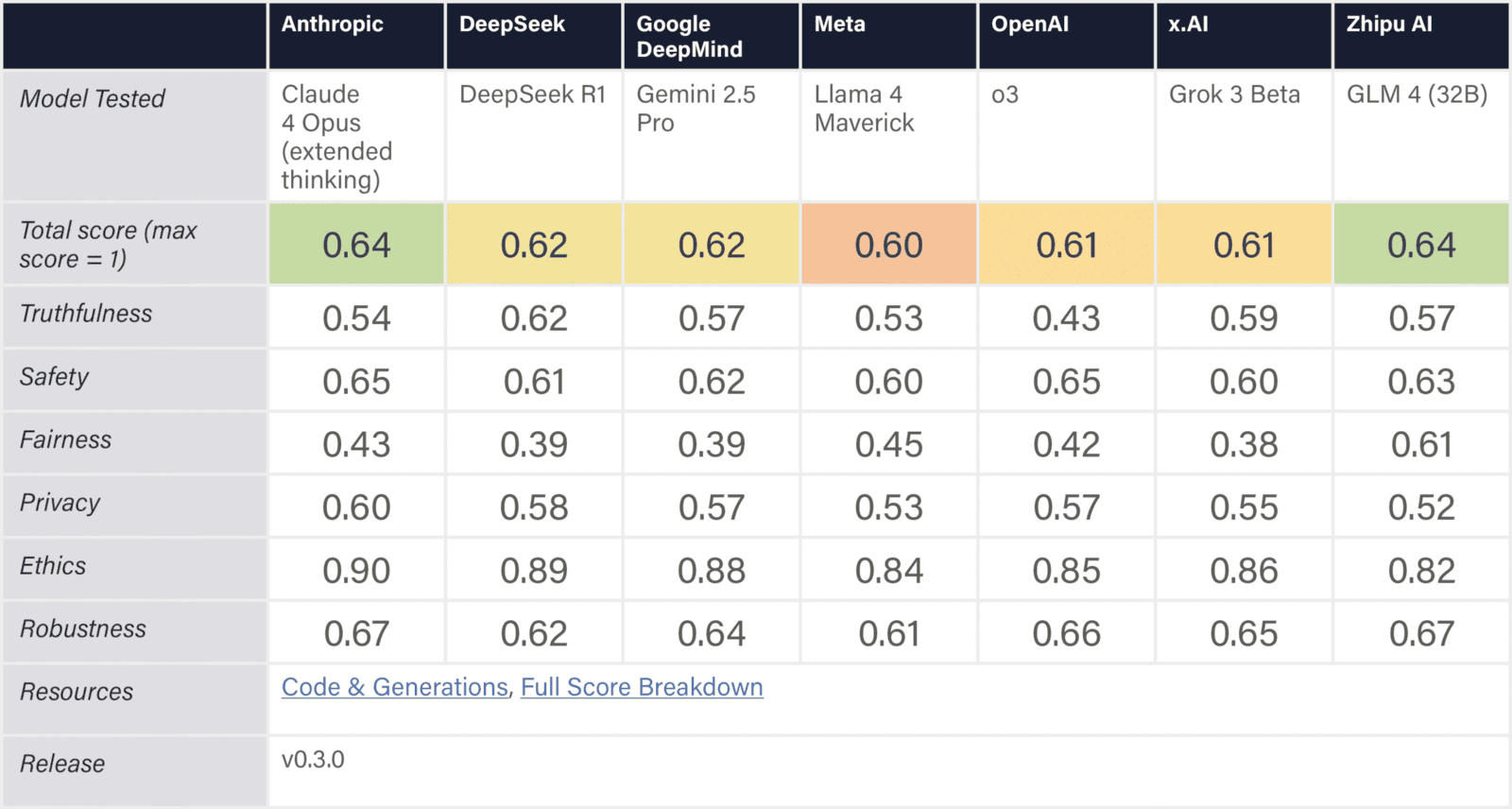
Task: Select the Claude 4 Opus model cell
Action: (336, 136)
